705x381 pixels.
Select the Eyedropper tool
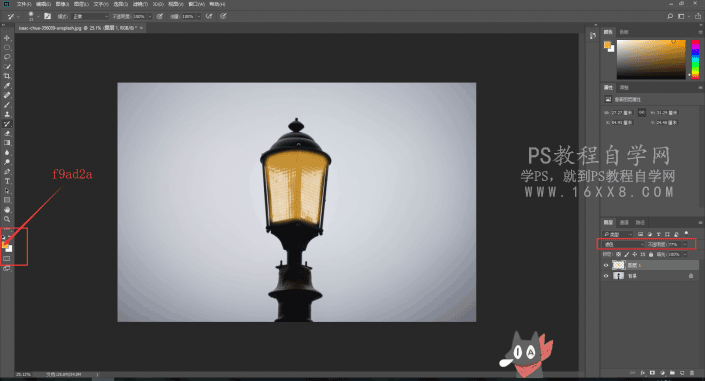pyautogui.click(x=7, y=85)
